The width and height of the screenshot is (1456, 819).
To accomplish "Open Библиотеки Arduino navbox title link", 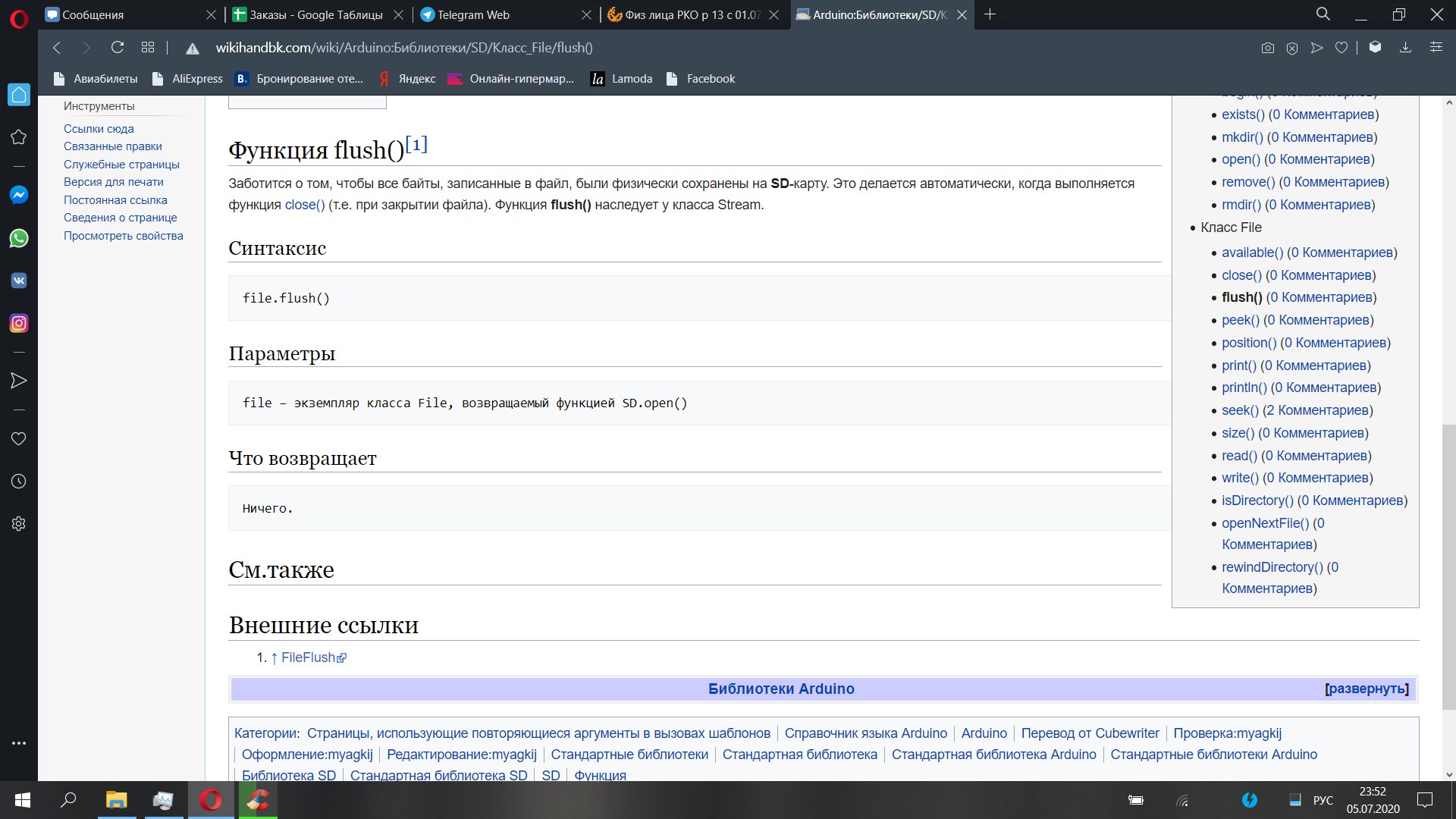I will [781, 689].
